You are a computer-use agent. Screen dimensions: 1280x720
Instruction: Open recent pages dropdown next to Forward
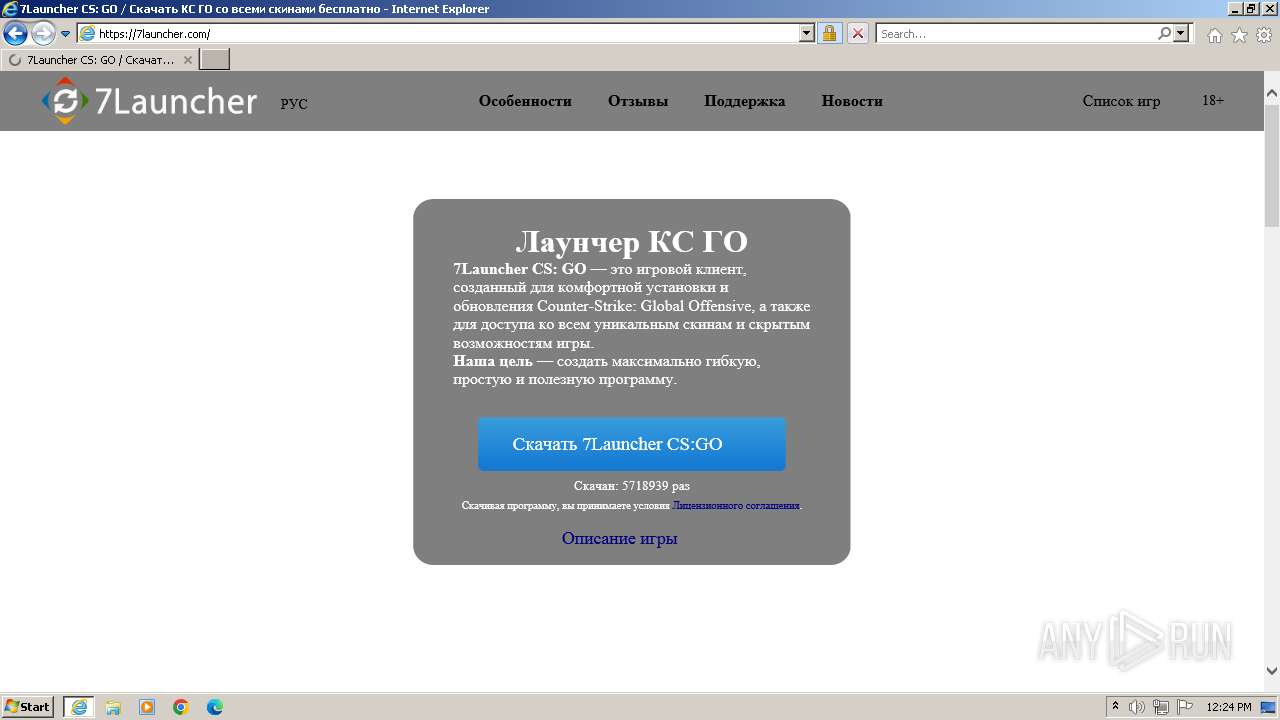click(66, 34)
